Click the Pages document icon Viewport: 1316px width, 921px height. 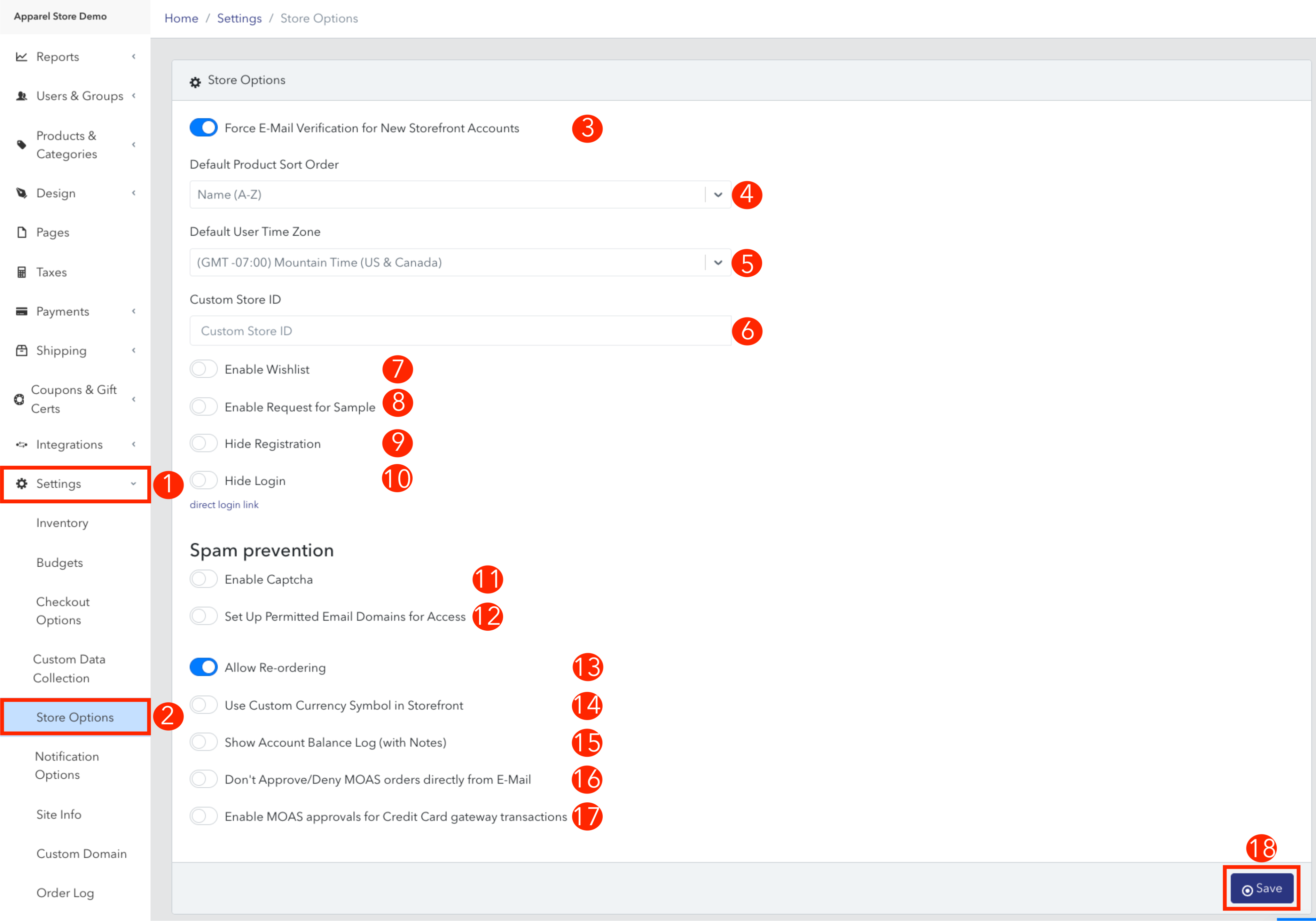point(21,232)
